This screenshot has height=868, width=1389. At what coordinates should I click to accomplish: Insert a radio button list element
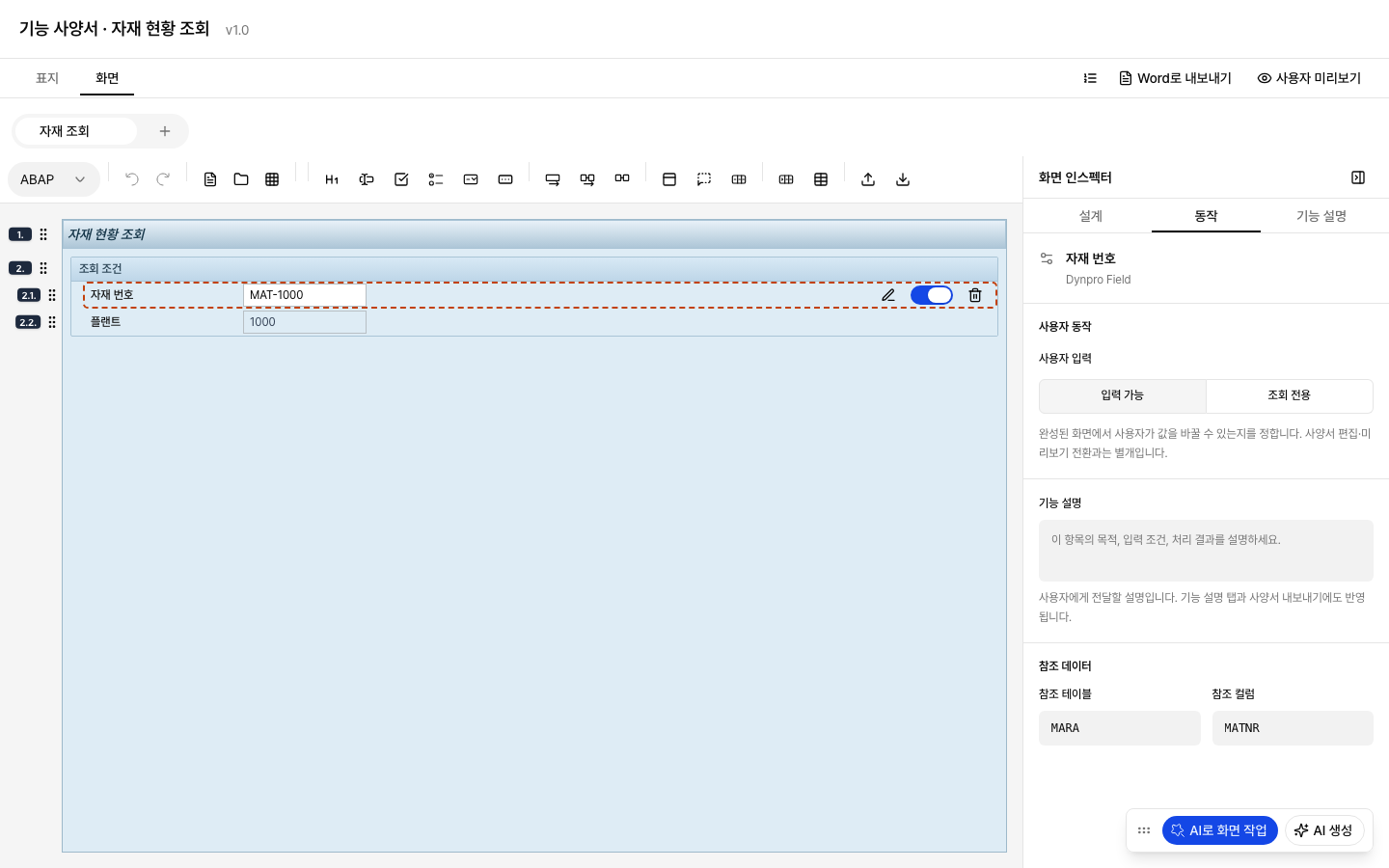click(x=436, y=179)
